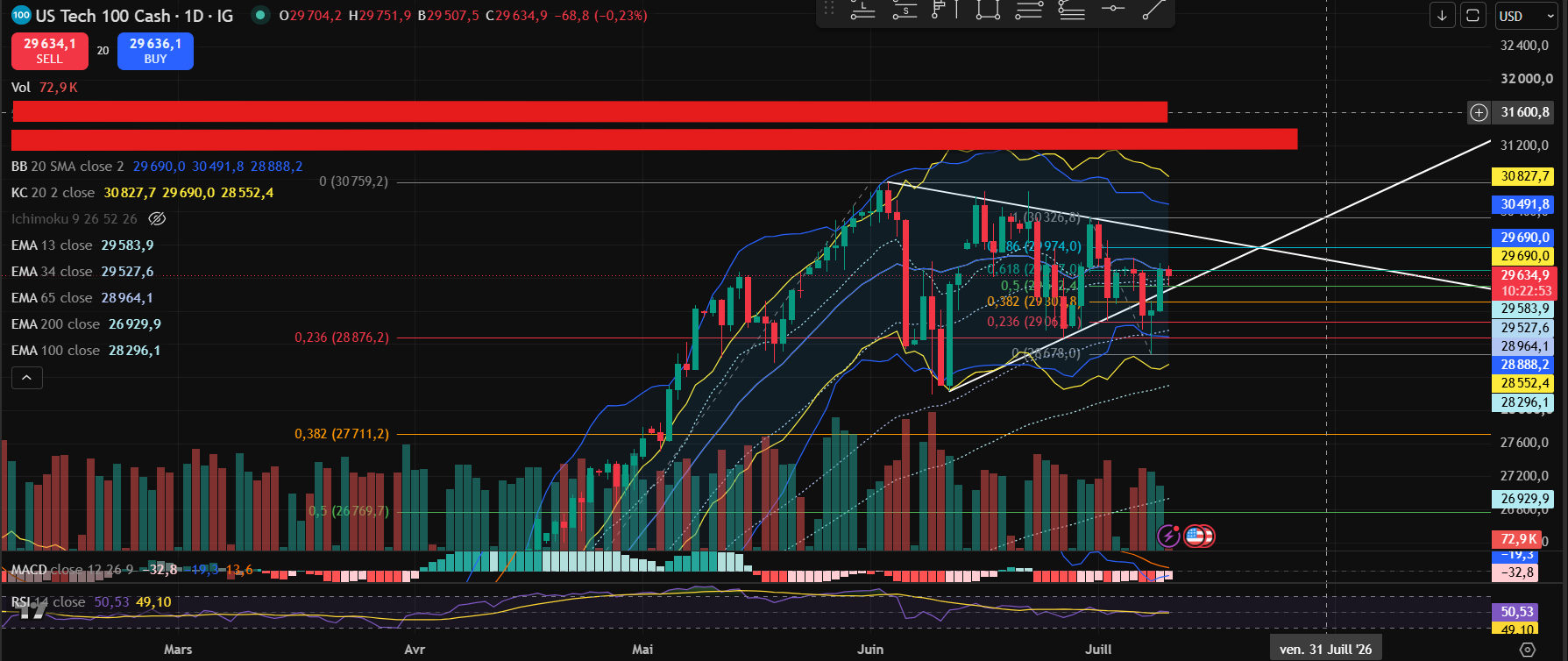1568x661 pixels.
Task: Open chart settings hexagon icon
Action: [1528, 650]
